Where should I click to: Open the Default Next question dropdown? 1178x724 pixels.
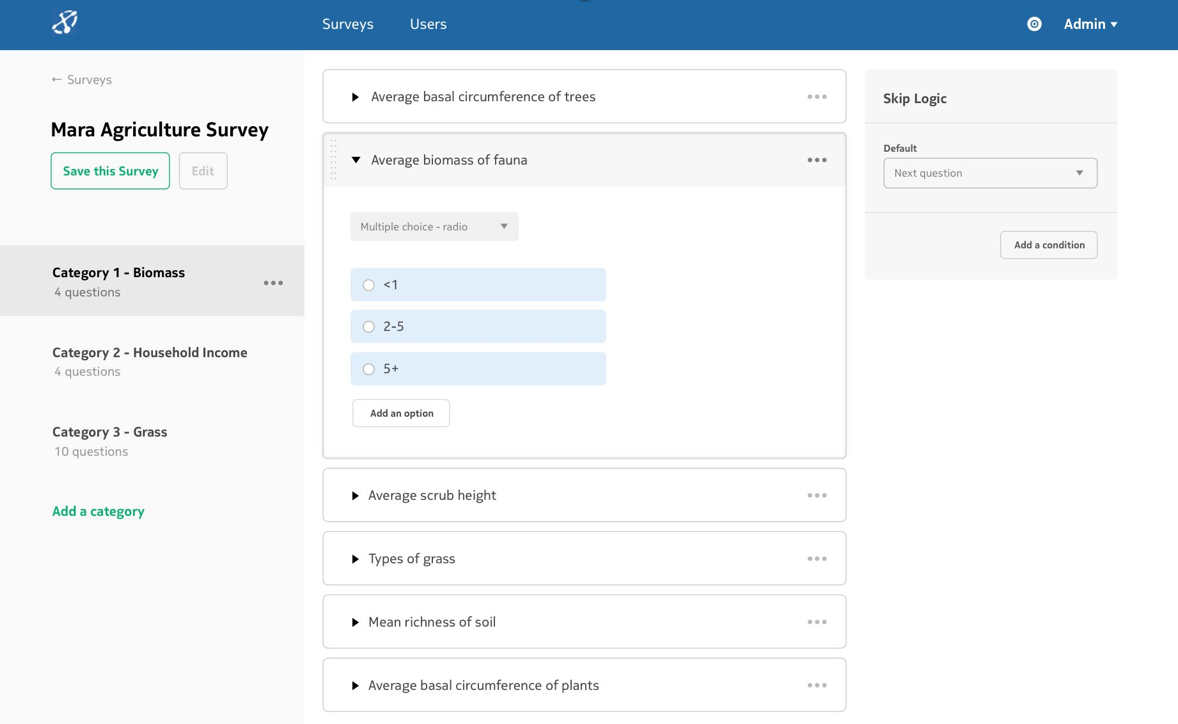989,173
